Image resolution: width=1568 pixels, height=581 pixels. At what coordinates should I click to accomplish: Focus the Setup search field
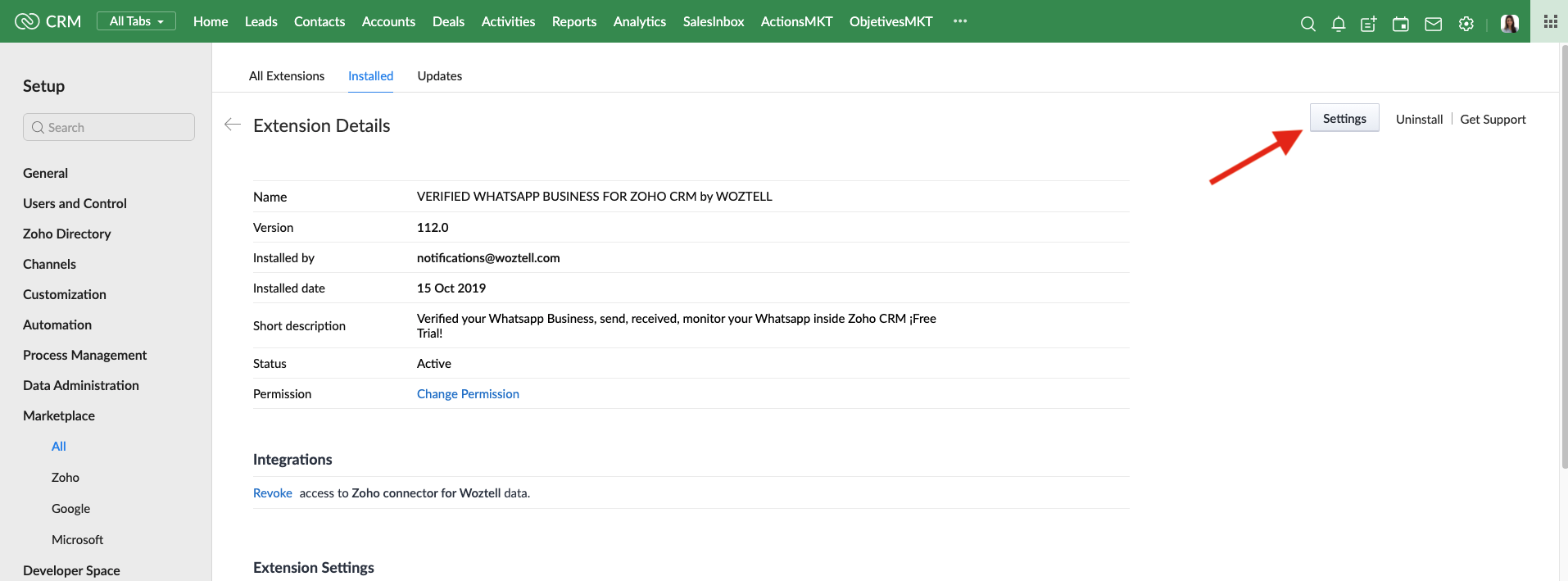[x=109, y=127]
